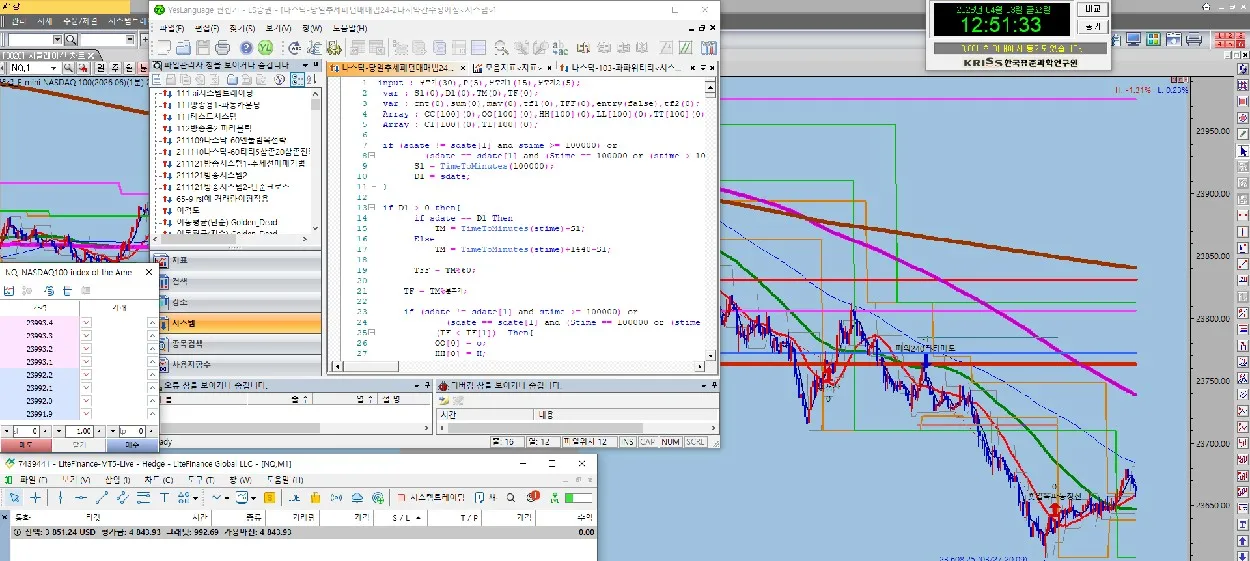Click the green YL circle icon

265,46
